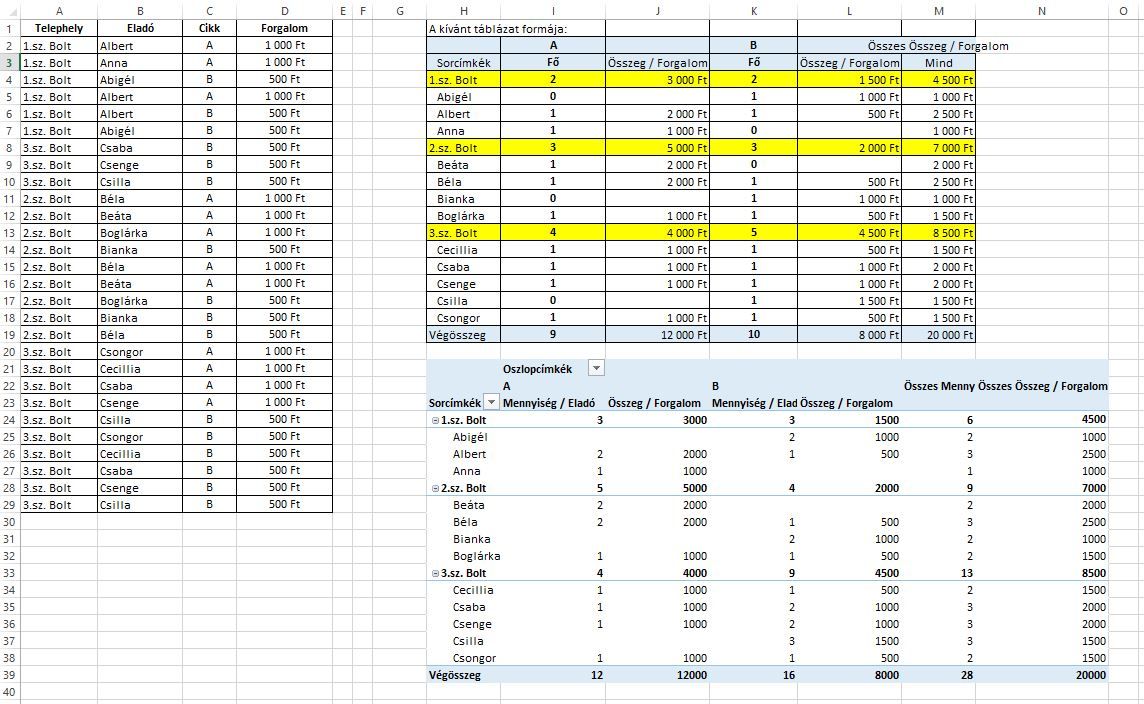The image size is (1144, 704).
Task: Select row 30 header
Action: click(9, 522)
